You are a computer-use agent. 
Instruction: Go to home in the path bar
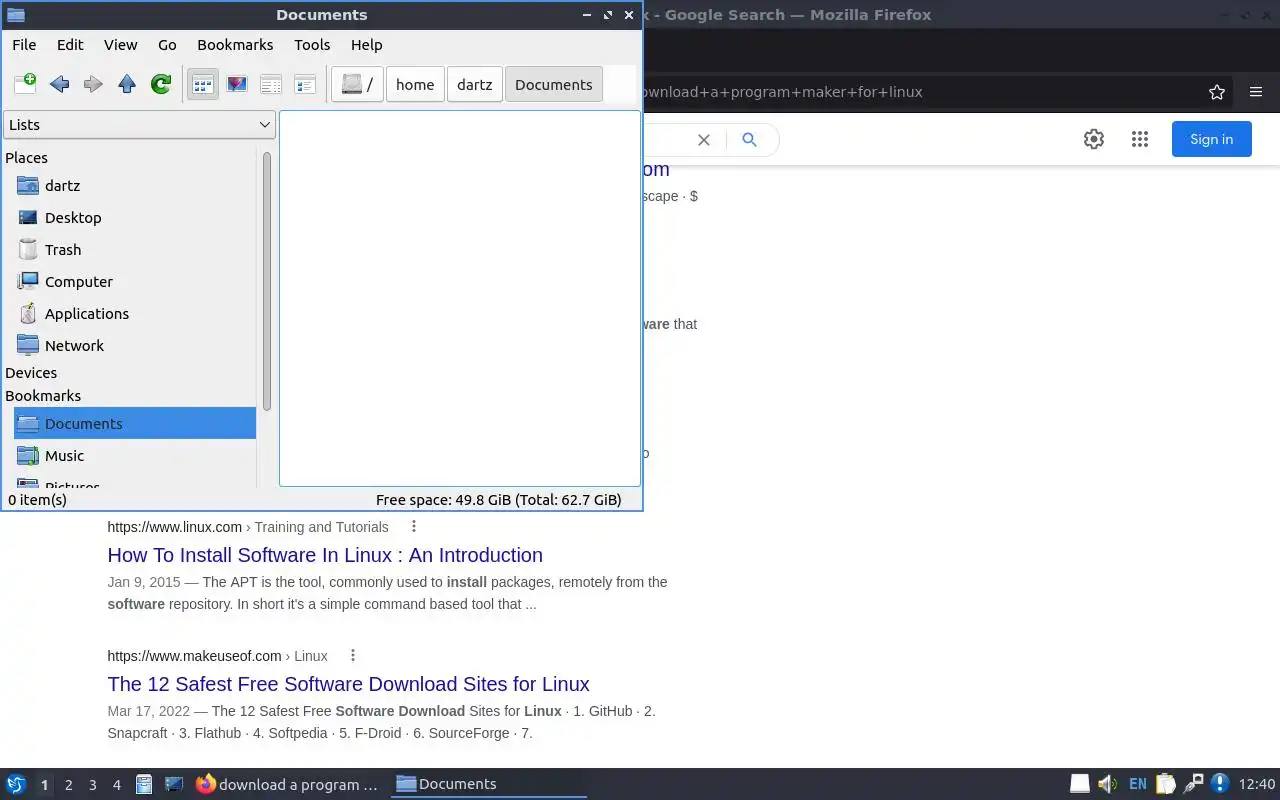(415, 84)
